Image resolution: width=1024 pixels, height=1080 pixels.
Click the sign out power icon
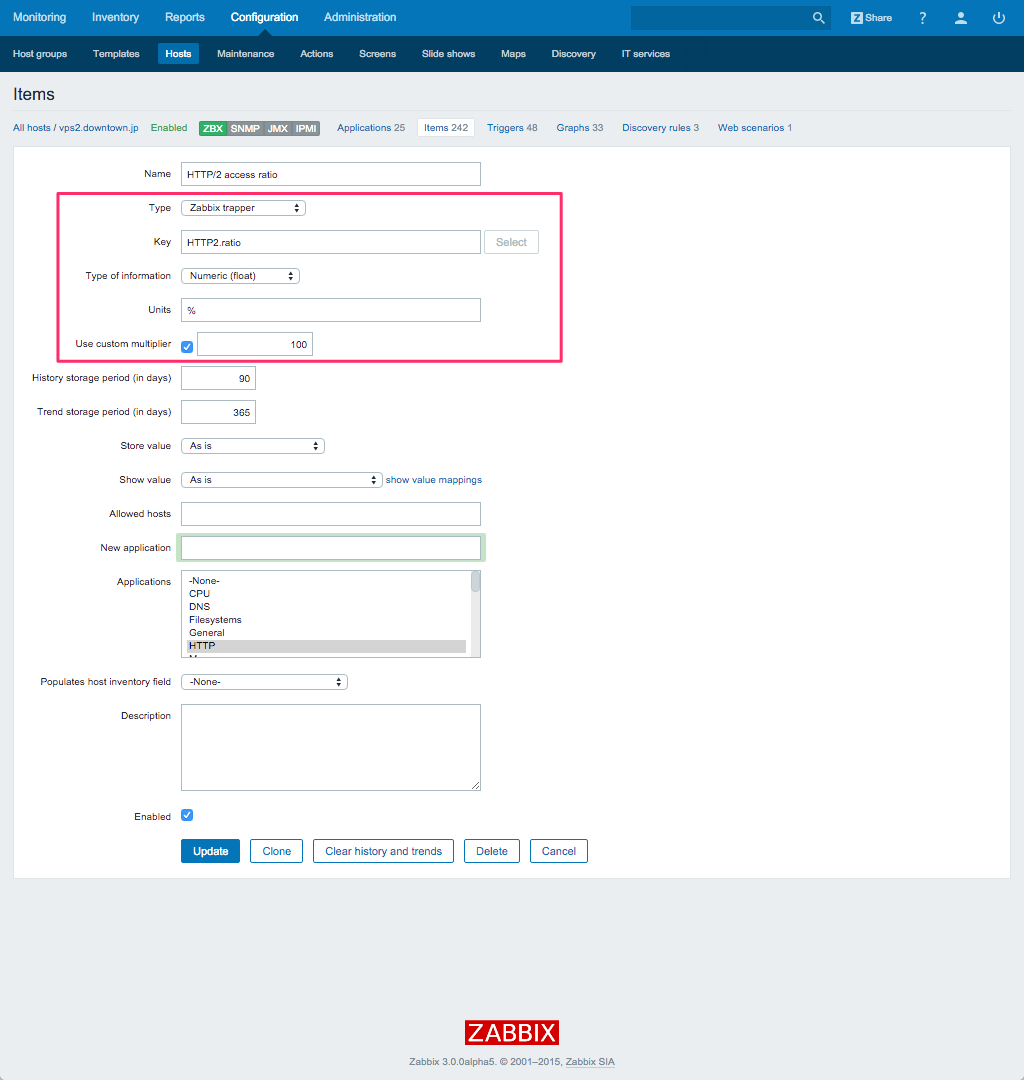point(999,18)
